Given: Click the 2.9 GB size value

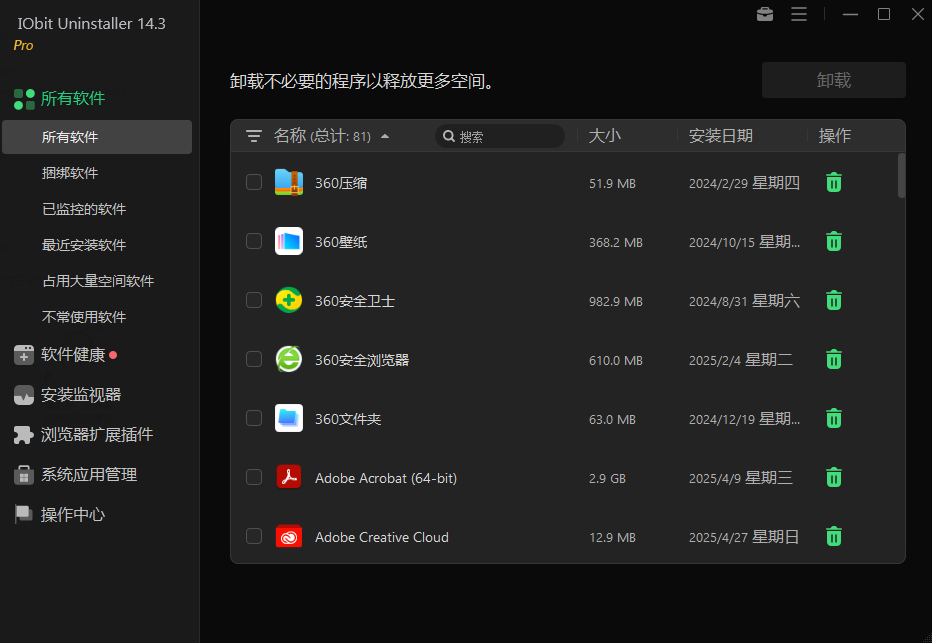Looking at the screenshot, I should 607,478.
